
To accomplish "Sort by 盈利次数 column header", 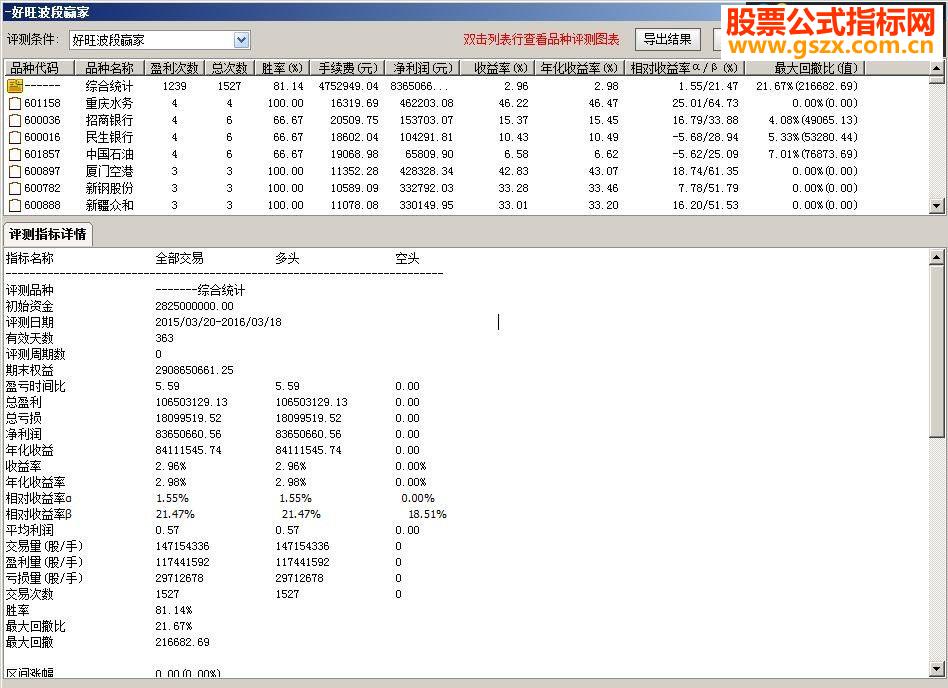I will click(x=175, y=68).
